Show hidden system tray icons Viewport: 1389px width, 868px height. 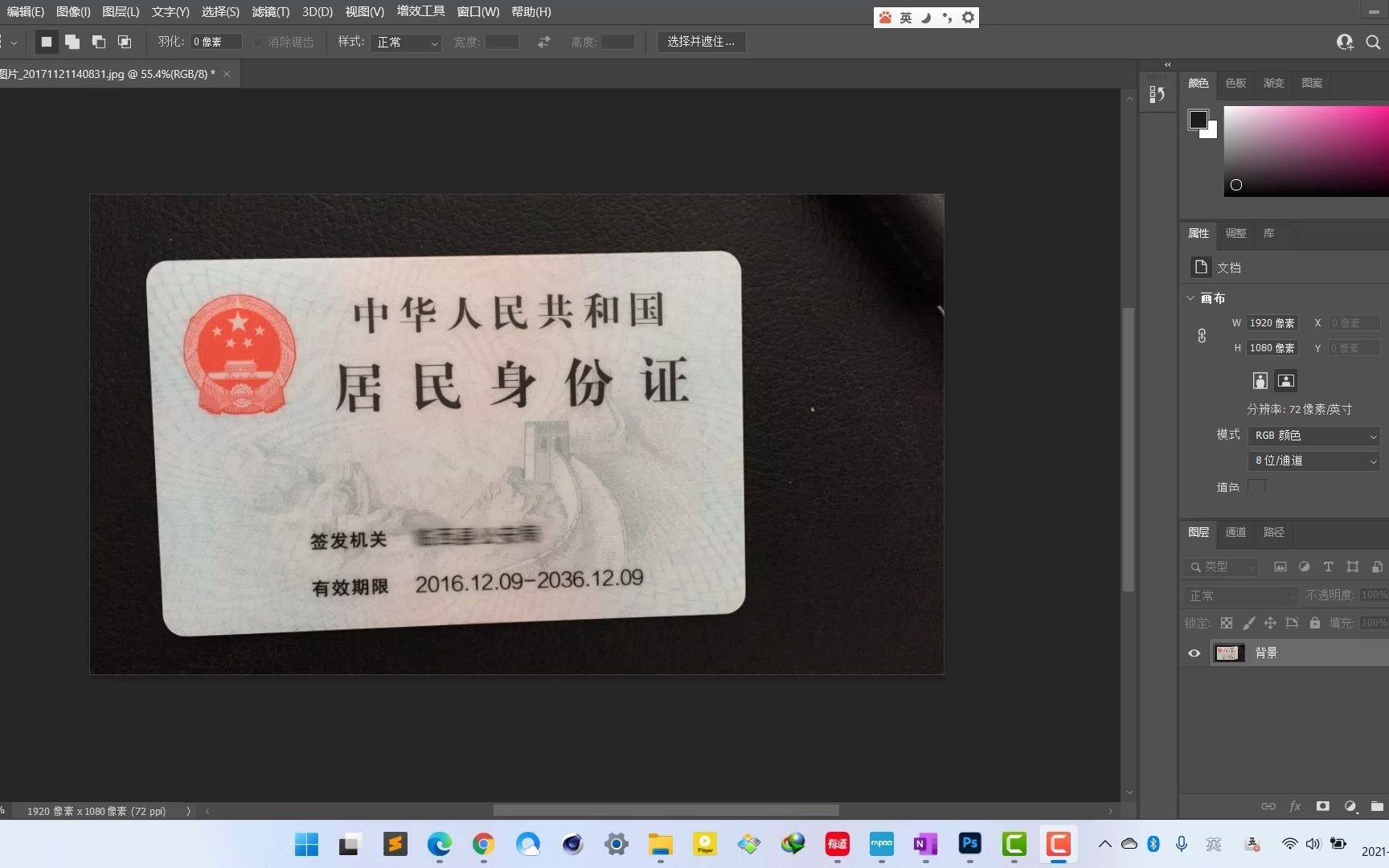point(1105,844)
